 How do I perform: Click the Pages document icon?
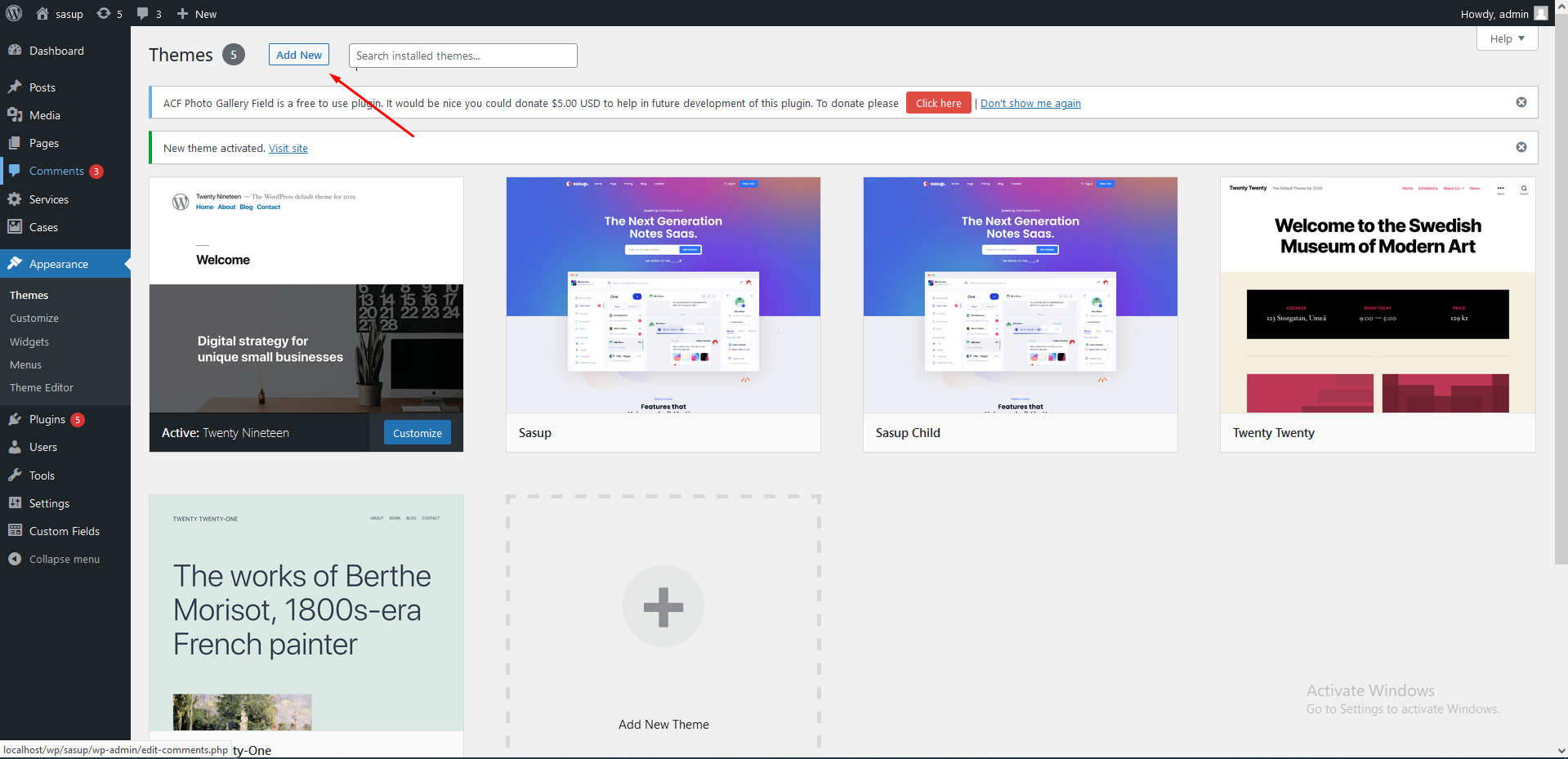pos(15,142)
